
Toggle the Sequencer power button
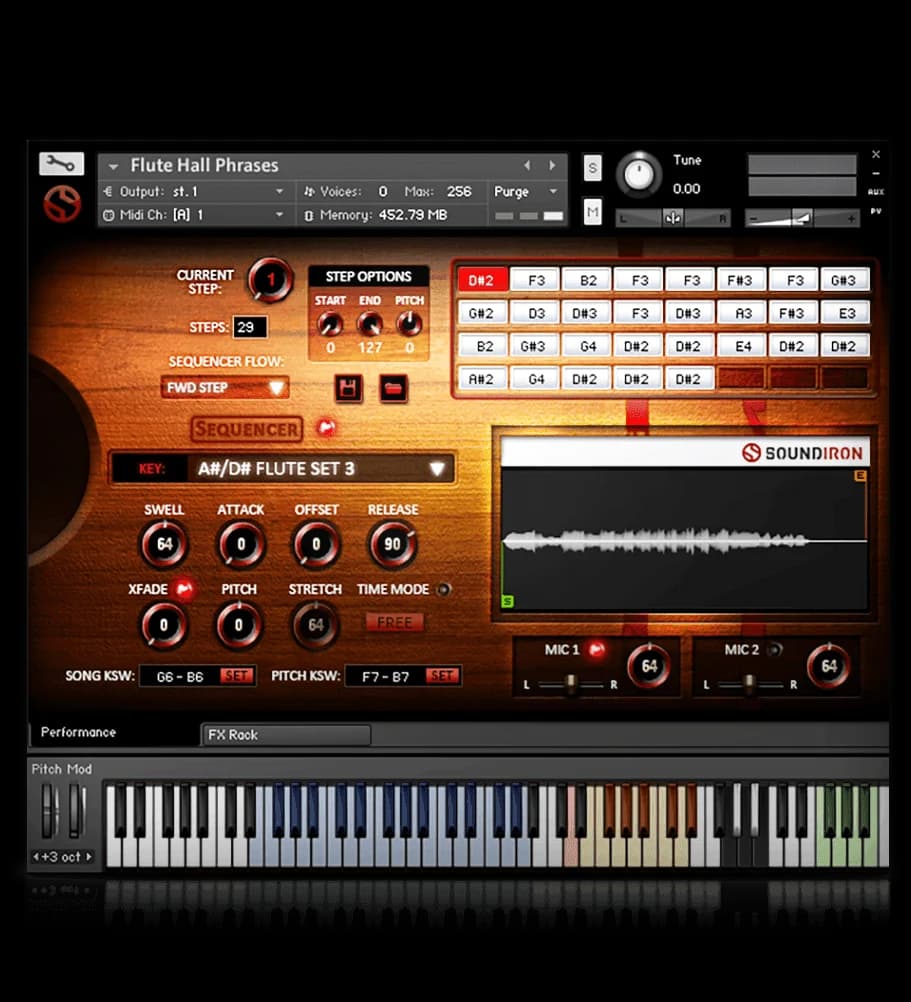coord(326,428)
